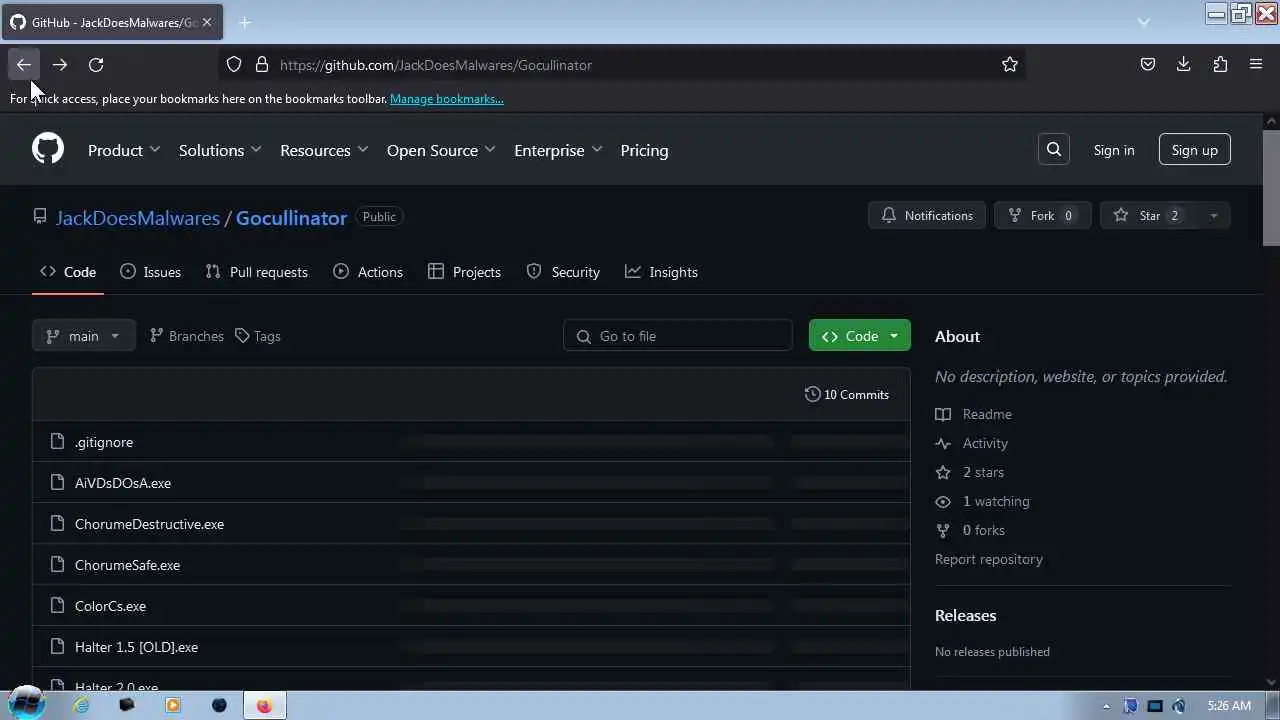Click the Go to file search field
This screenshot has height=720, width=1280.
(678, 336)
